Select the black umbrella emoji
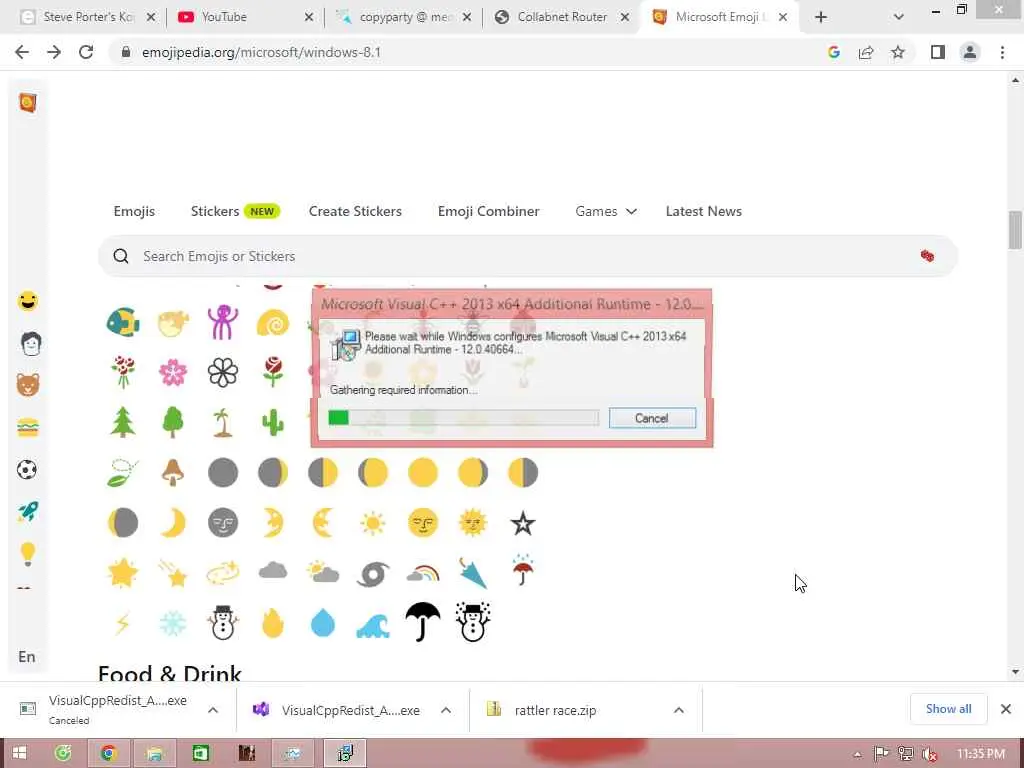Viewport: 1024px width, 768px height. 423,621
